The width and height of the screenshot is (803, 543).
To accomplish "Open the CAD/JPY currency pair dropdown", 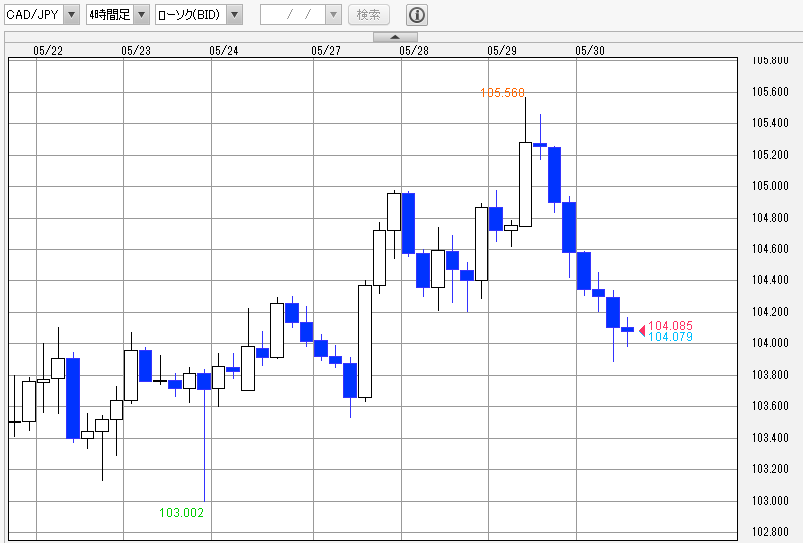I will coord(71,15).
